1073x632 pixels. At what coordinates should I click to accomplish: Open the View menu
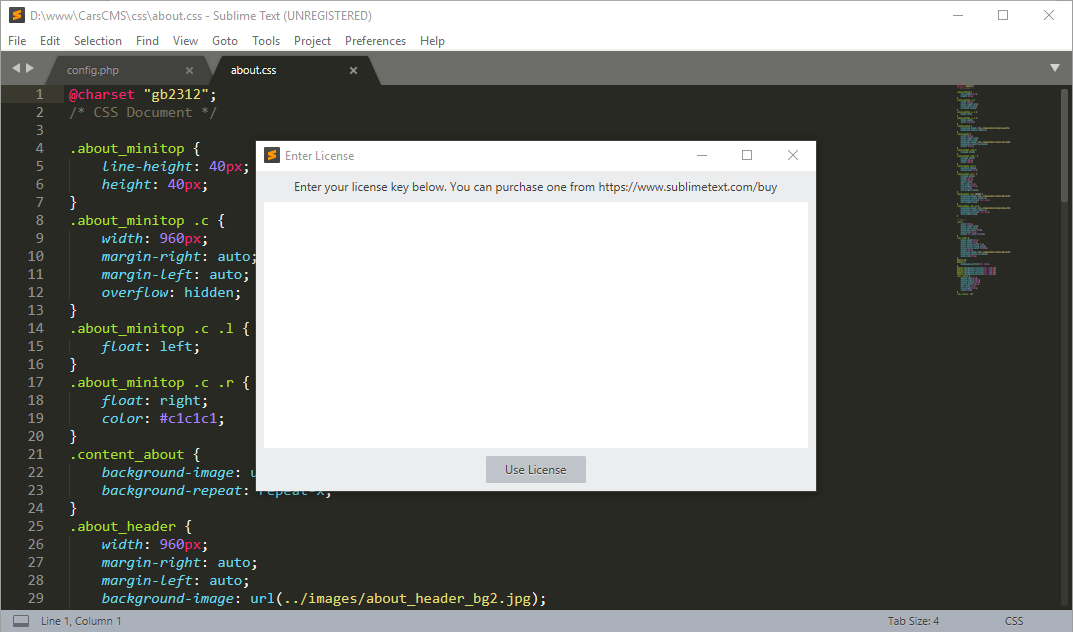pos(185,41)
